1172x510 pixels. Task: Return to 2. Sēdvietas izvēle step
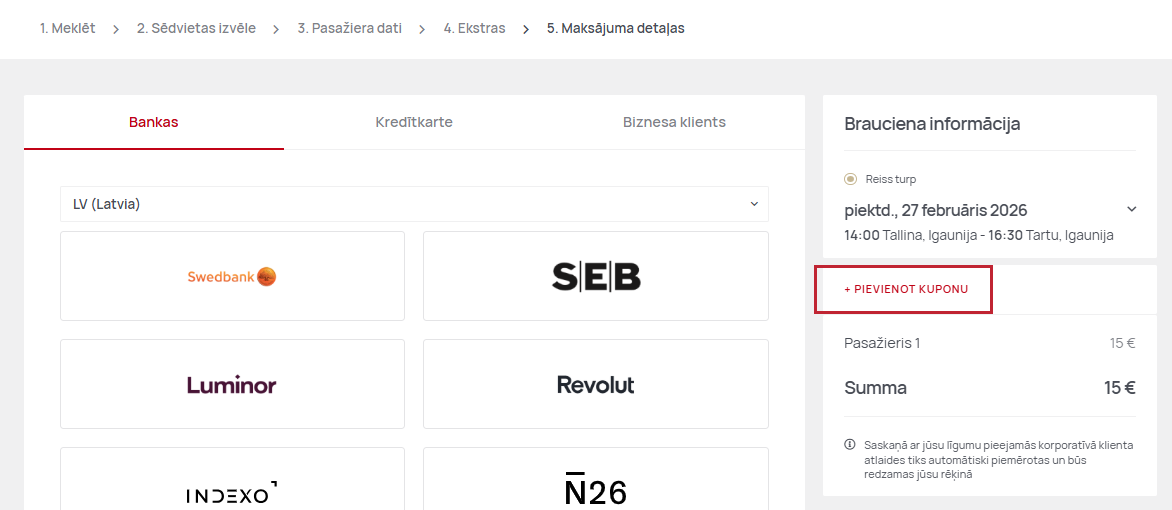coord(196,29)
